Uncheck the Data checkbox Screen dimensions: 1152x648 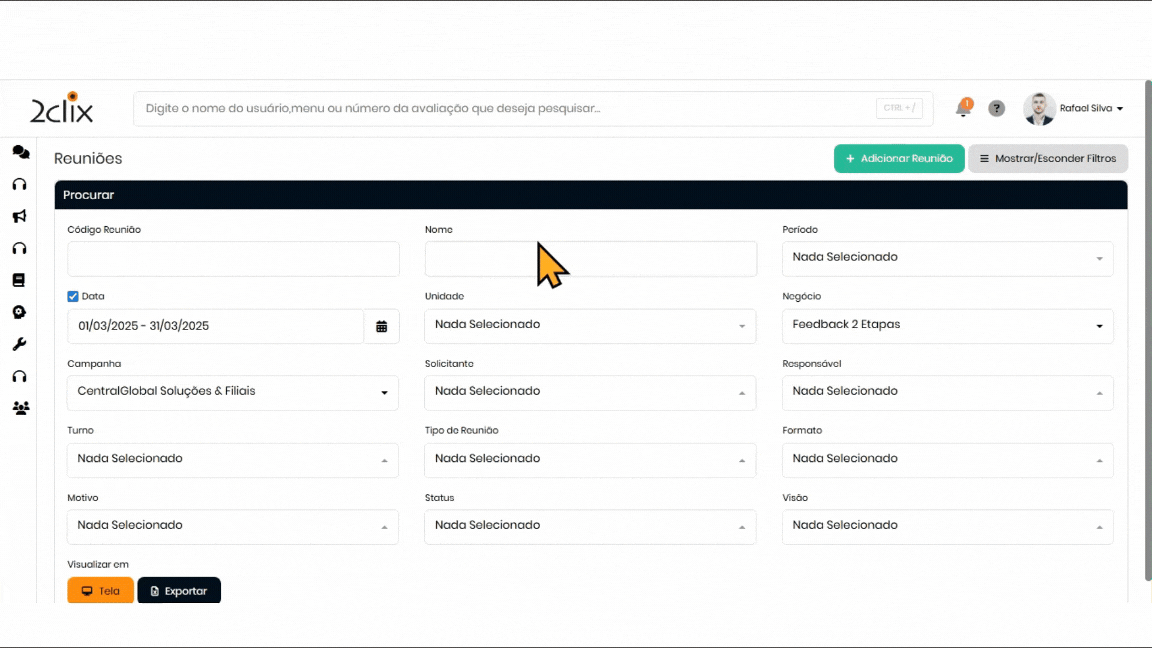click(73, 296)
